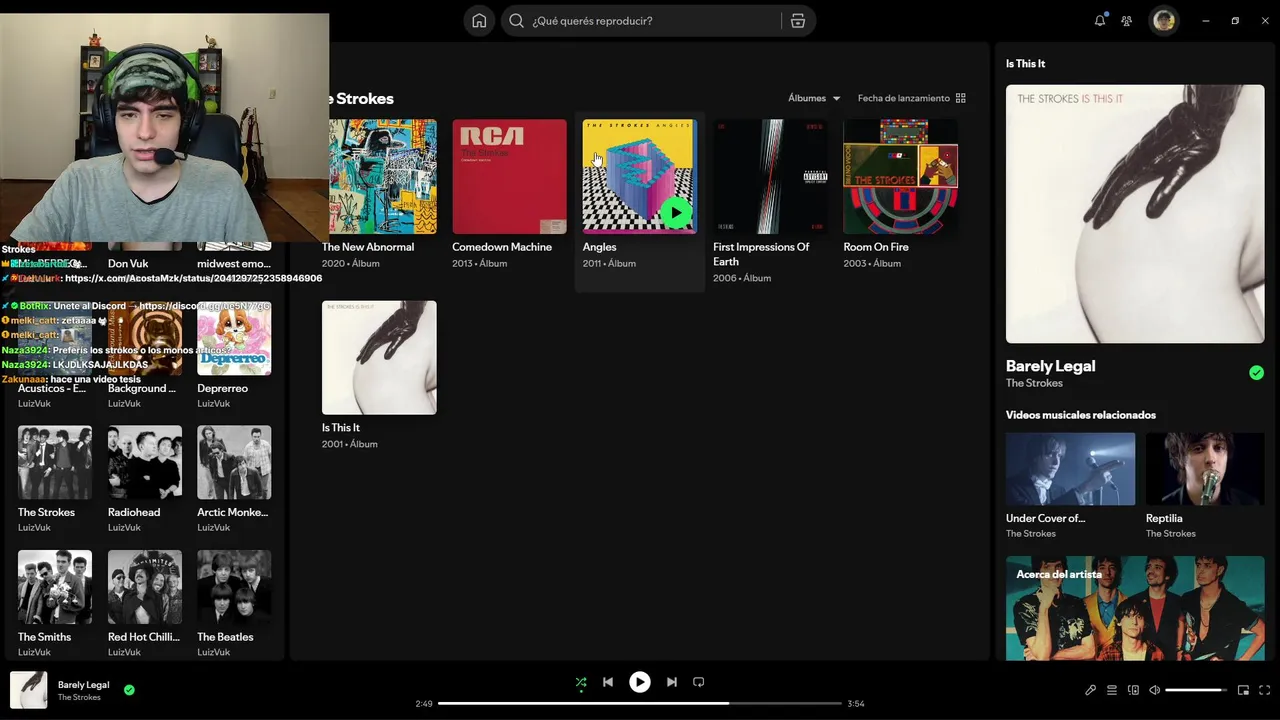
Task: Skip to next track
Action: 672,682
